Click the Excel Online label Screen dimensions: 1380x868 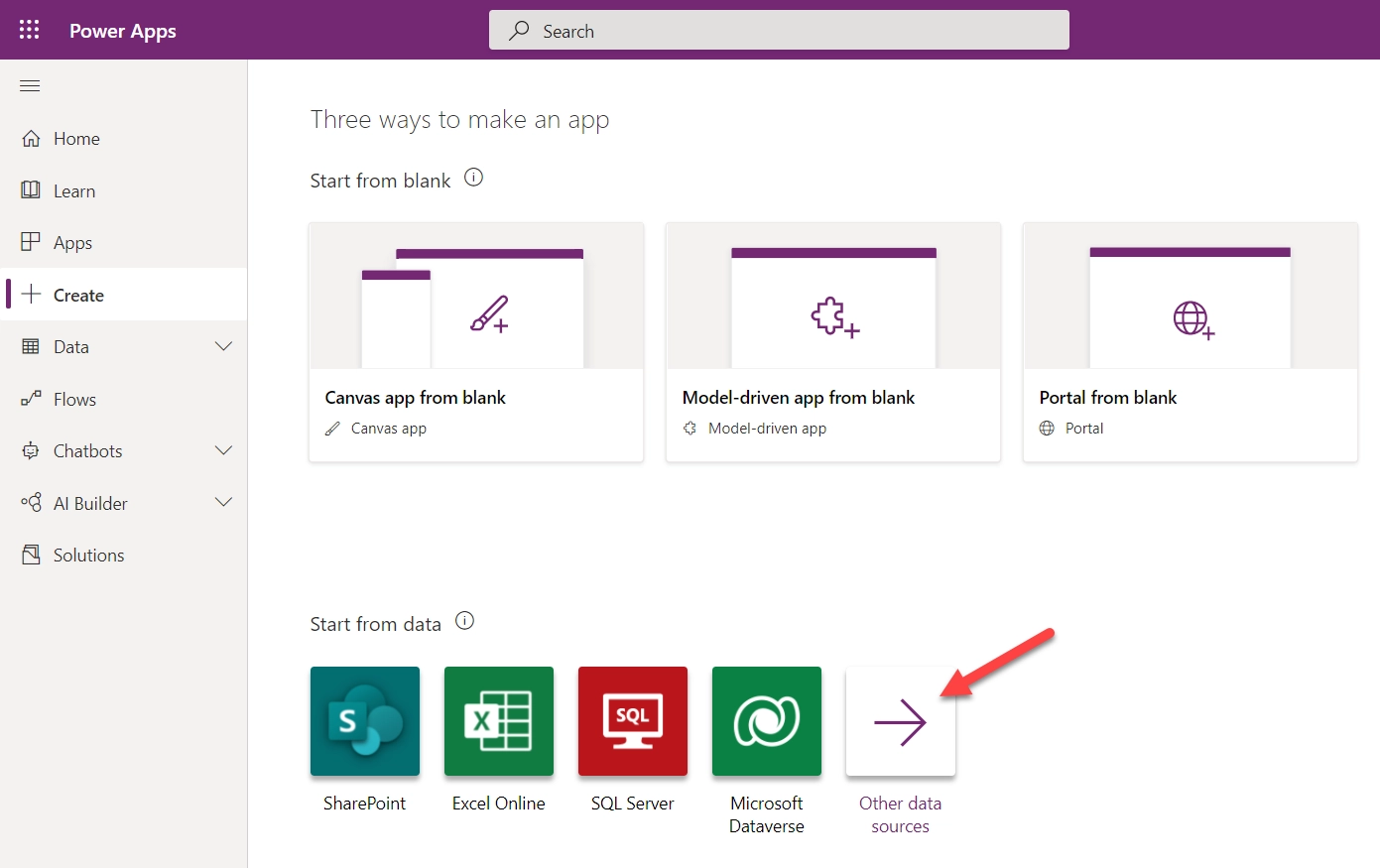pos(499,804)
